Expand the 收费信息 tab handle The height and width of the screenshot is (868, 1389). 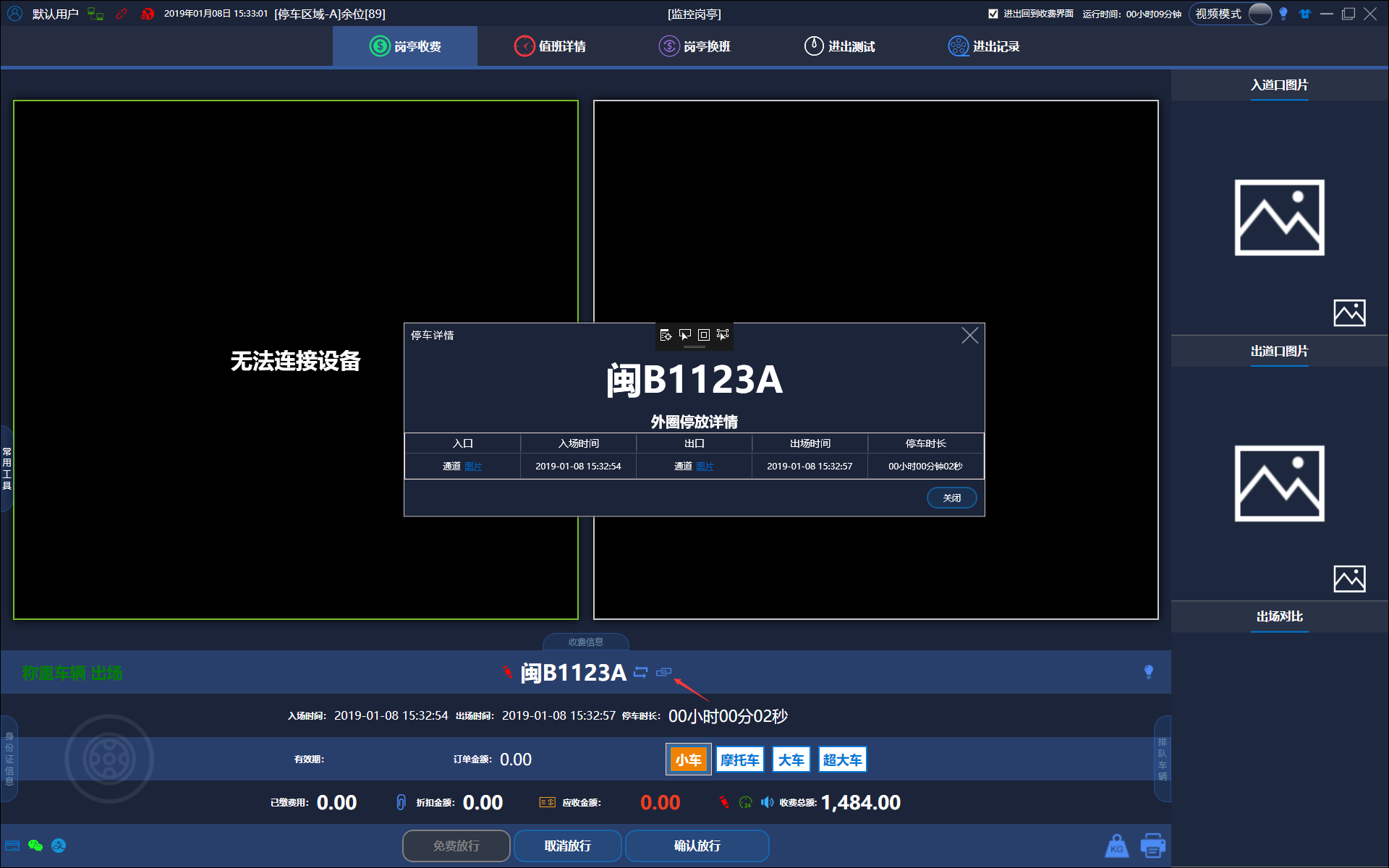585,642
